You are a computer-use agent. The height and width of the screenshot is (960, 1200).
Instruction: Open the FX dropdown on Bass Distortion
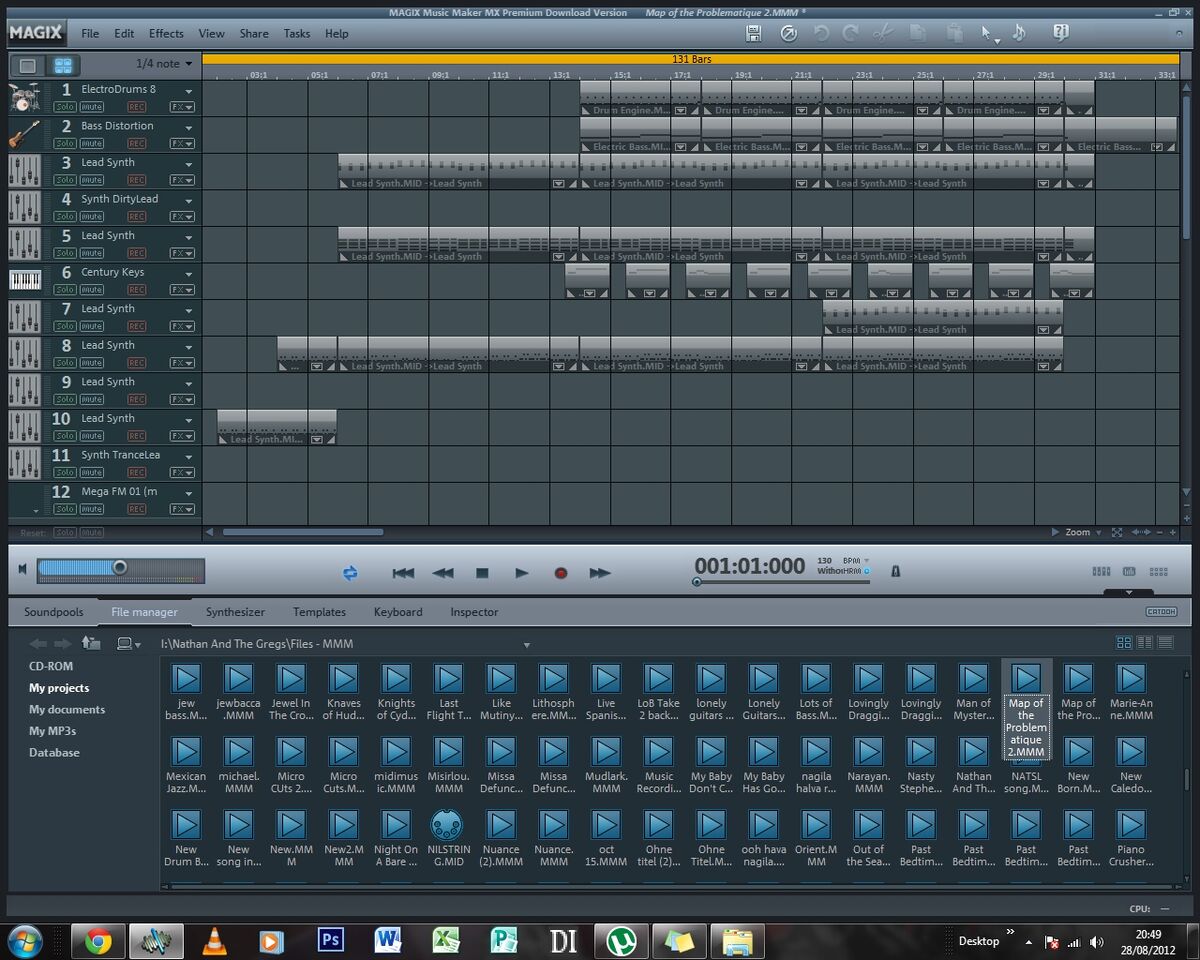point(182,144)
